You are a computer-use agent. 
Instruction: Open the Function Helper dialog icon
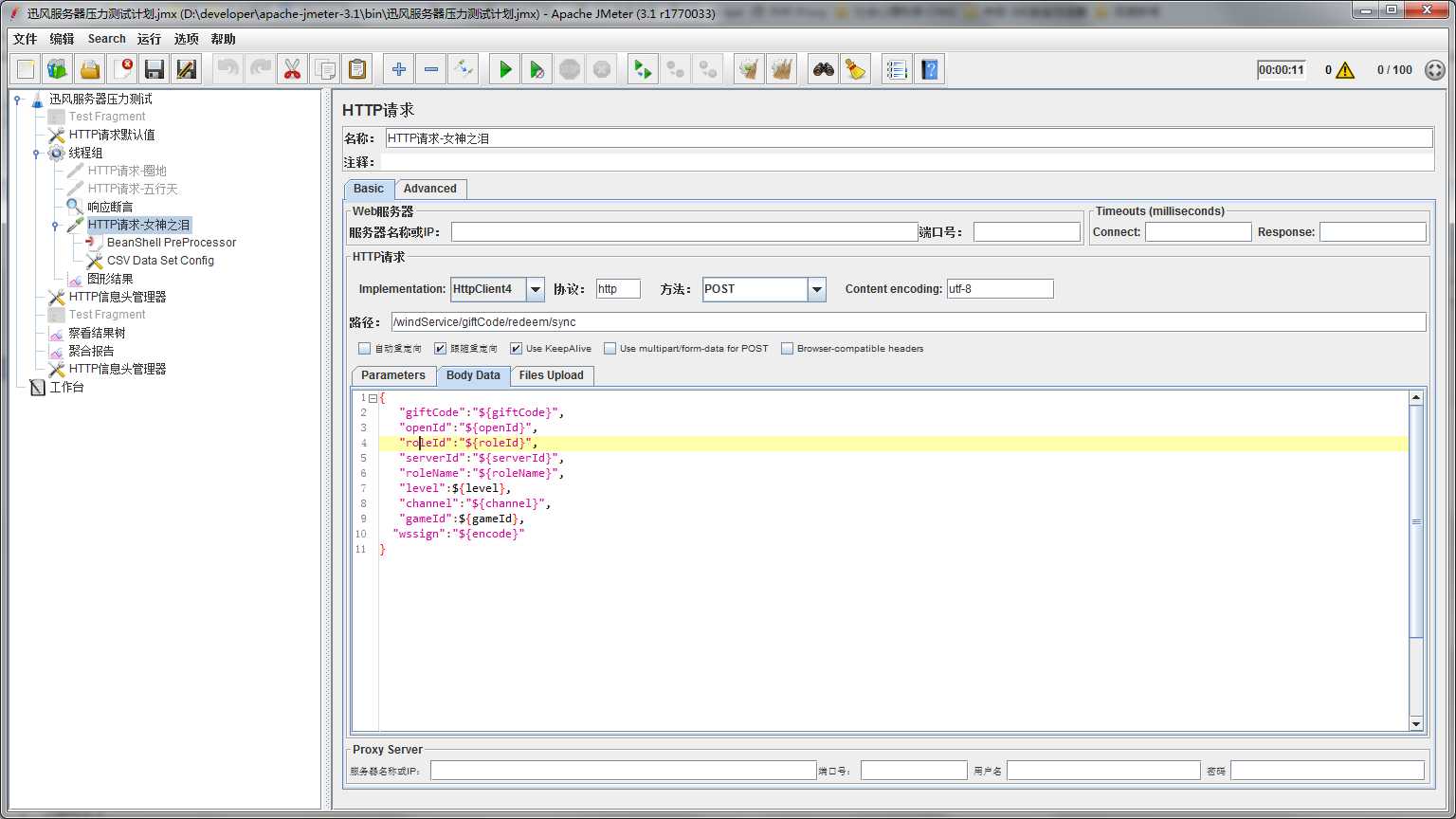tap(897, 69)
